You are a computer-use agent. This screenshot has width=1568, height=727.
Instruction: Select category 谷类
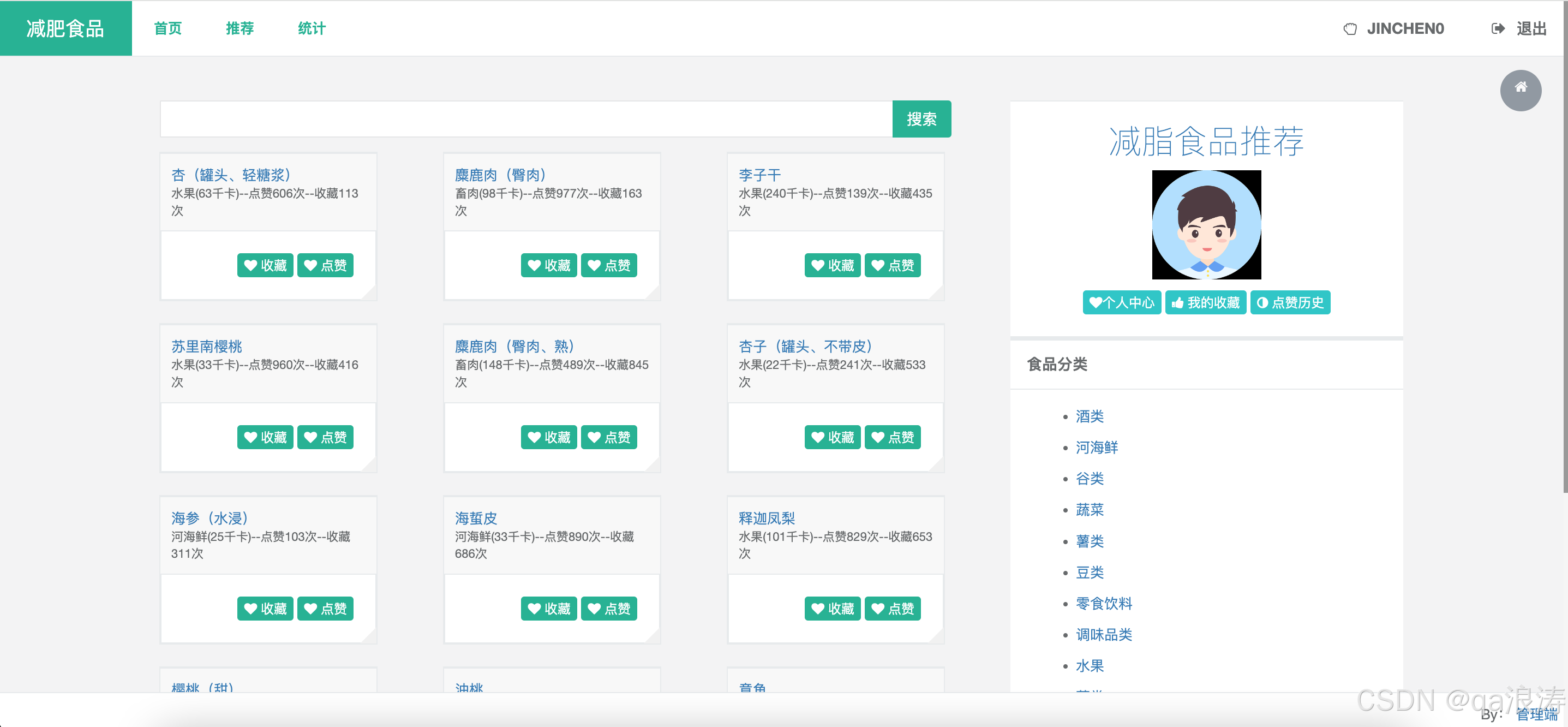coord(1089,479)
